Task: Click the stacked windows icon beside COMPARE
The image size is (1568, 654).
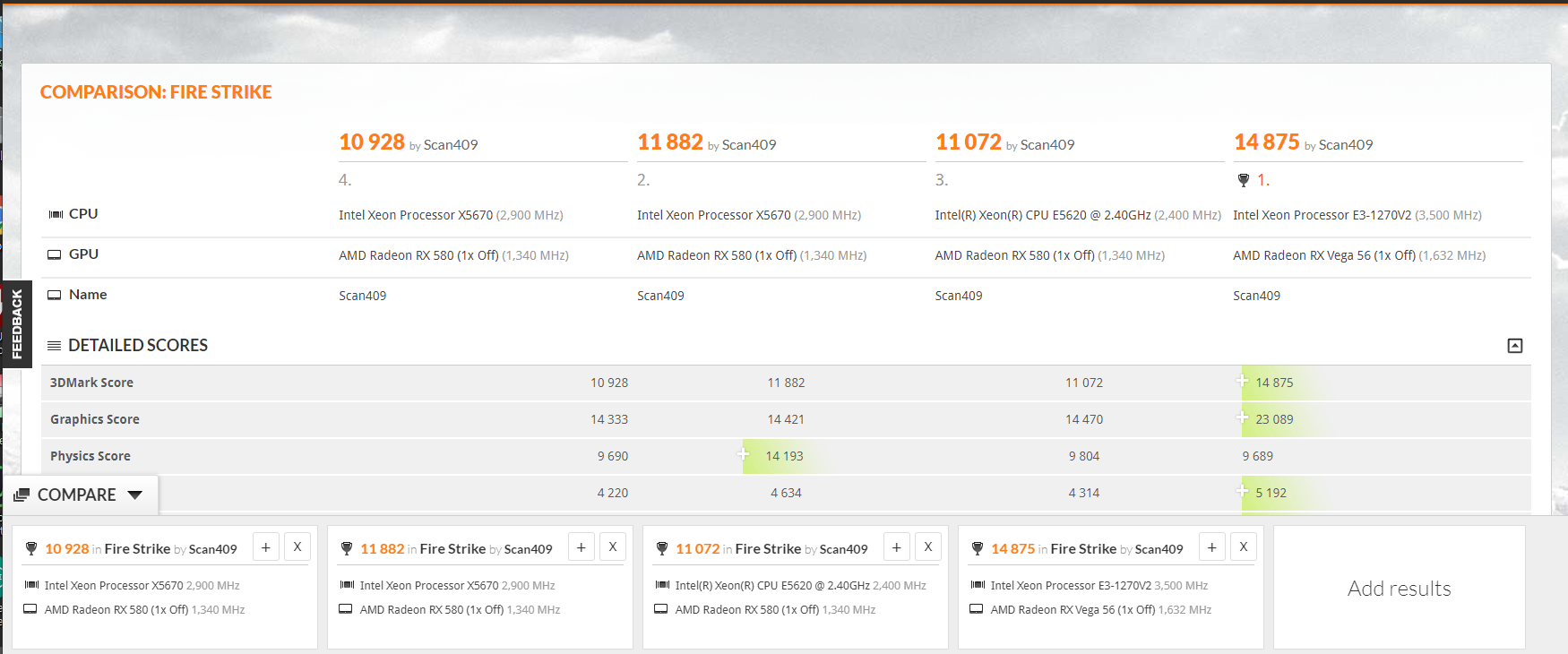Action: coord(22,495)
